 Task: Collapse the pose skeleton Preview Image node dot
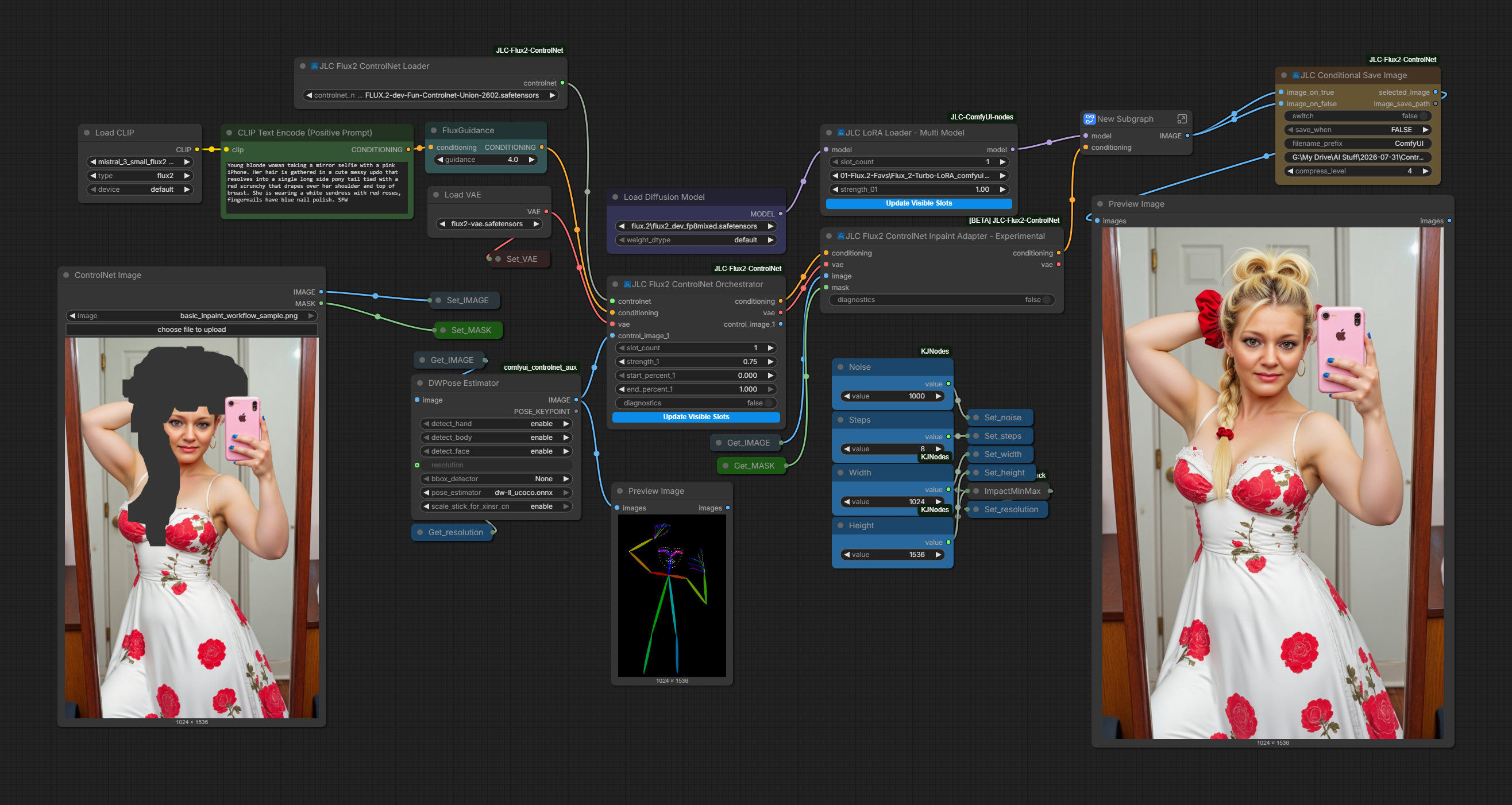620,491
